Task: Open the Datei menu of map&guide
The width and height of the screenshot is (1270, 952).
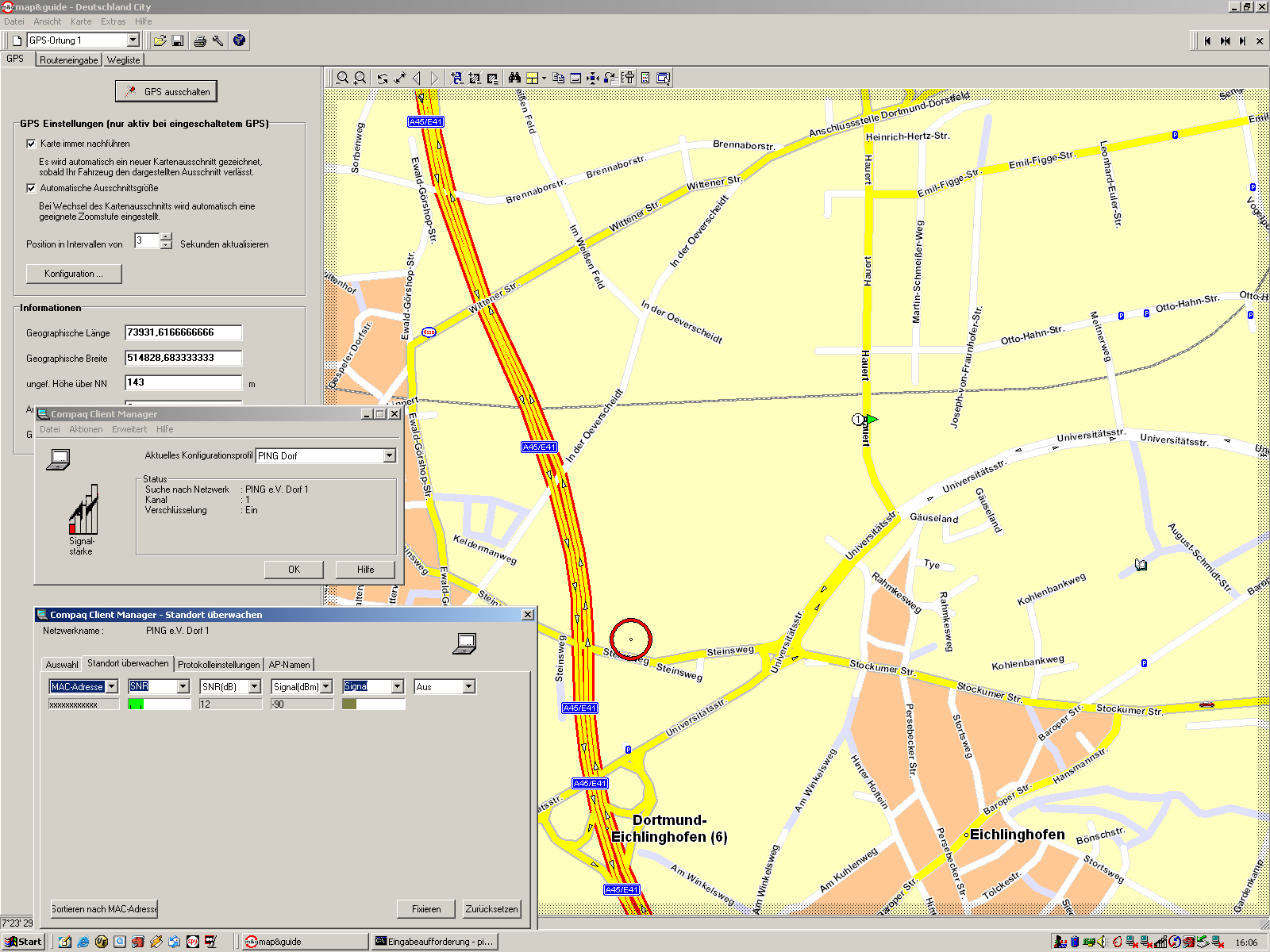Action: pos(14,21)
